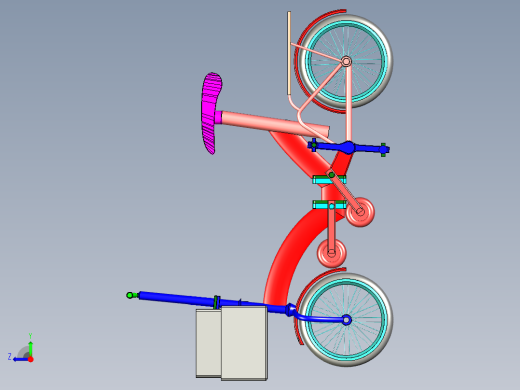
Task: Select the long blue drawbar
Action: pos(177,298)
